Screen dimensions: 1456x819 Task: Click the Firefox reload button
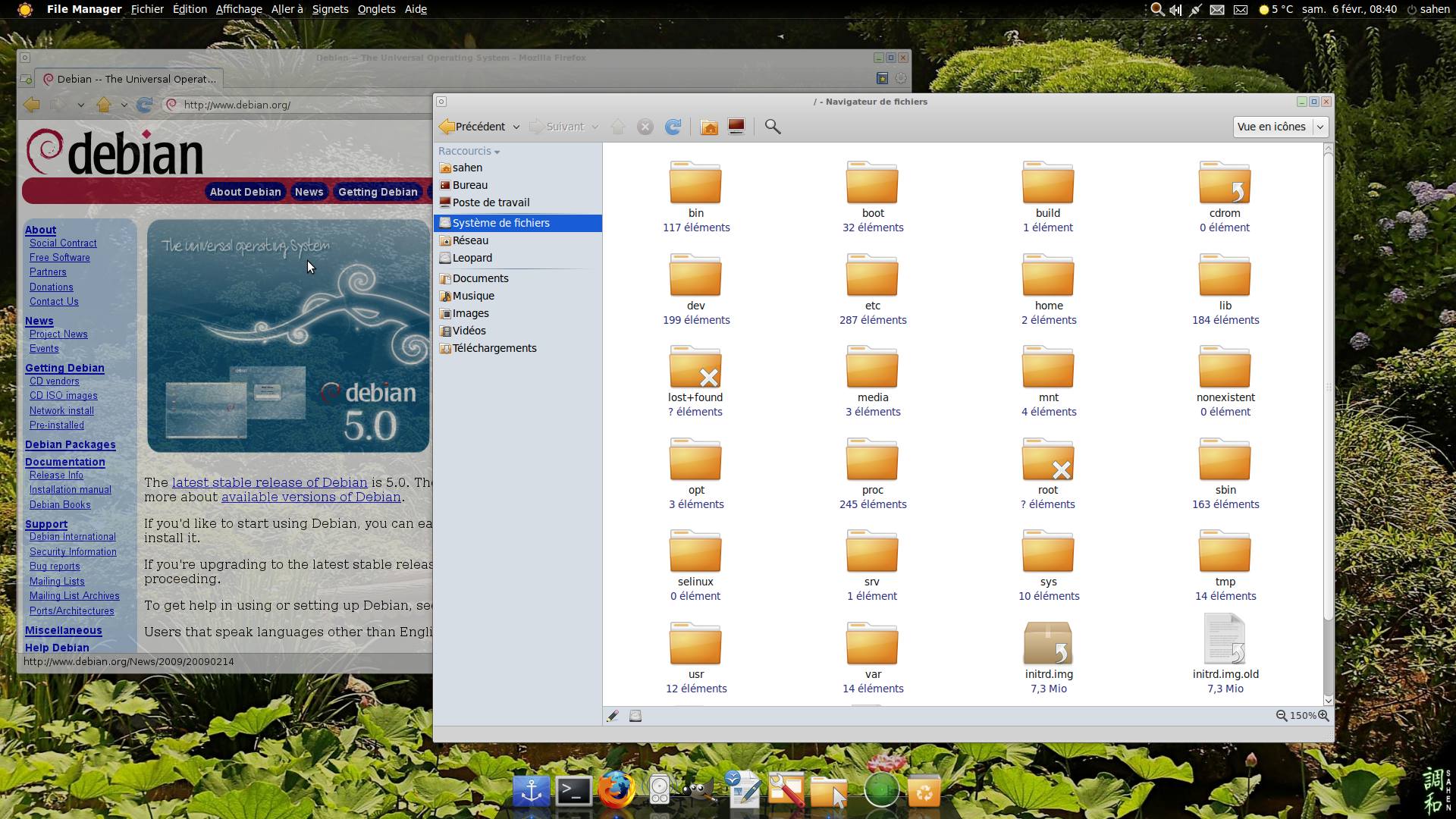tap(144, 105)
